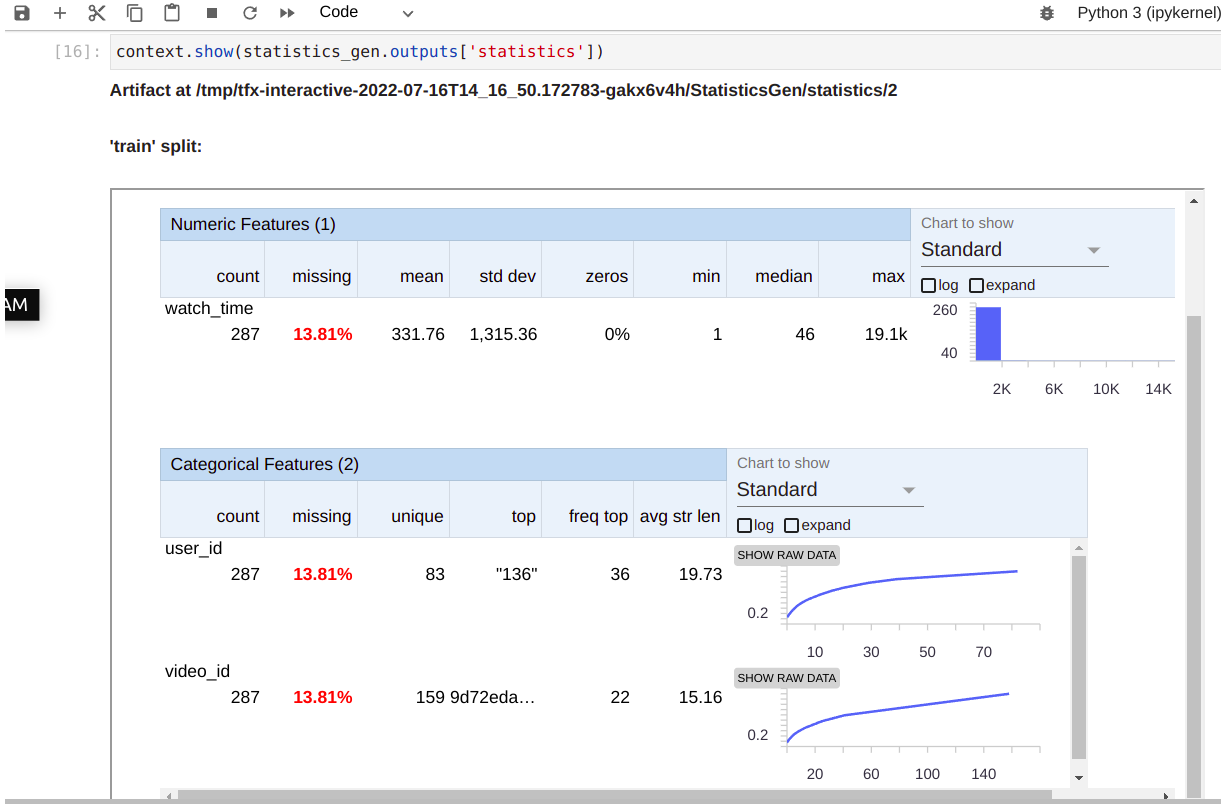Cut the selected cell
The height and width of the screenshot is (804, 1221).
click(x=95, y=13)
